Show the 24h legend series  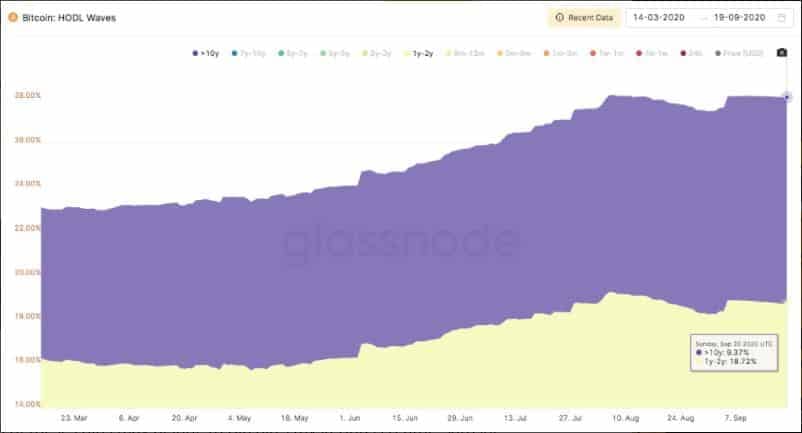coord(692,53)
